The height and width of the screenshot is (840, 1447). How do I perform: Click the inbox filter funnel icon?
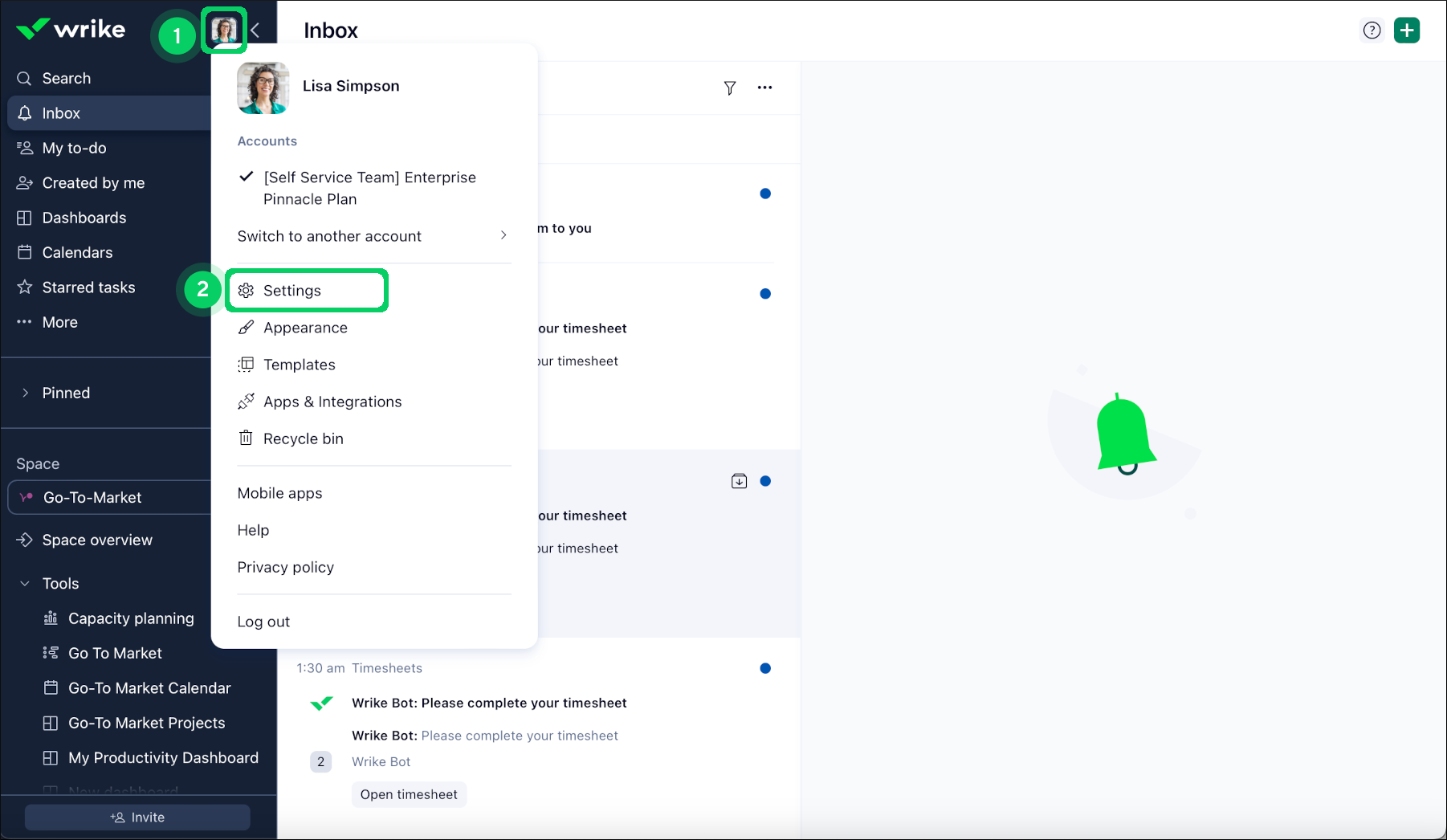point(729,88)
